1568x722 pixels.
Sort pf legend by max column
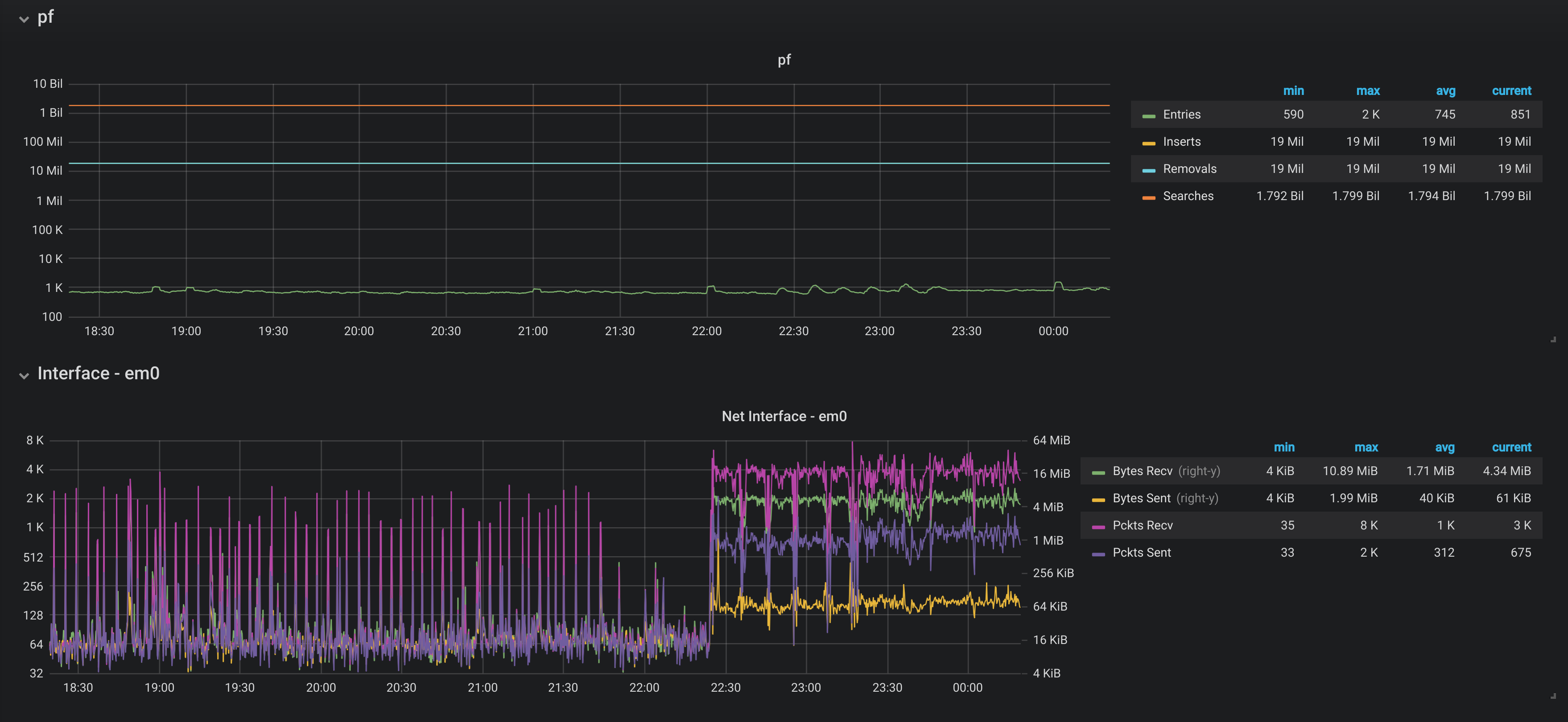[1367, 90]
